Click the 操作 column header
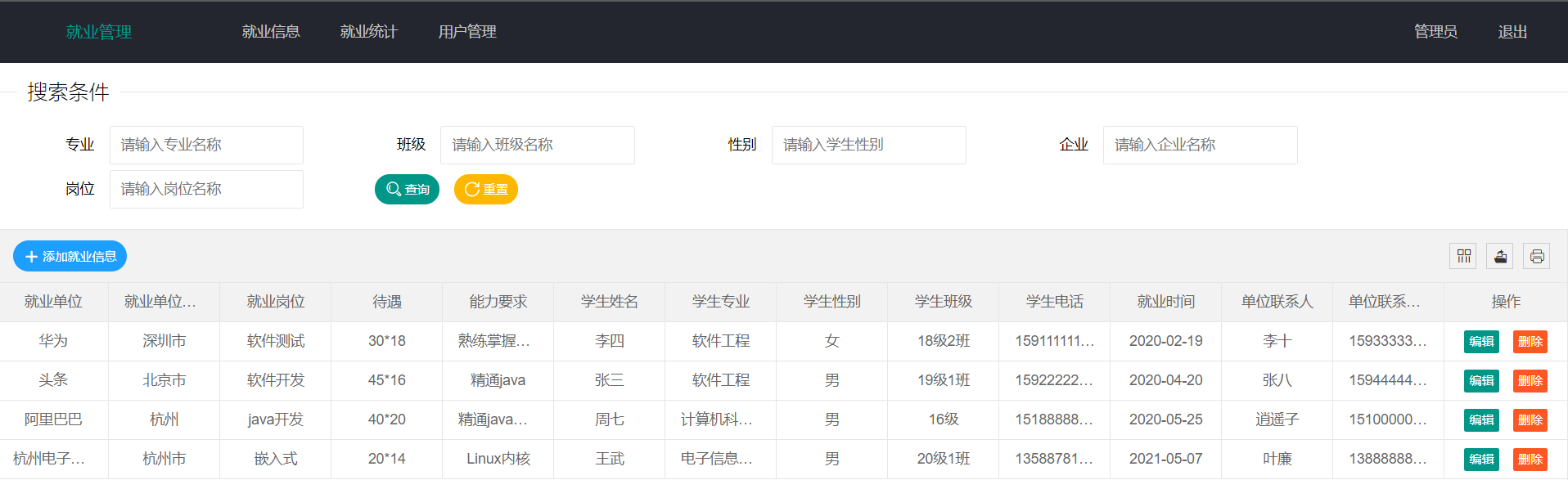Image resolution: width=1568 pixels, height=480 pixels. point(1506,302)
